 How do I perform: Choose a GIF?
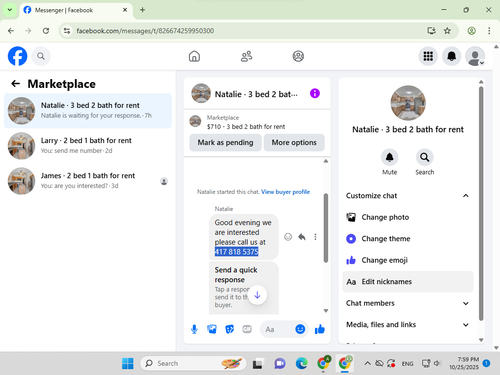coord(247,329)
